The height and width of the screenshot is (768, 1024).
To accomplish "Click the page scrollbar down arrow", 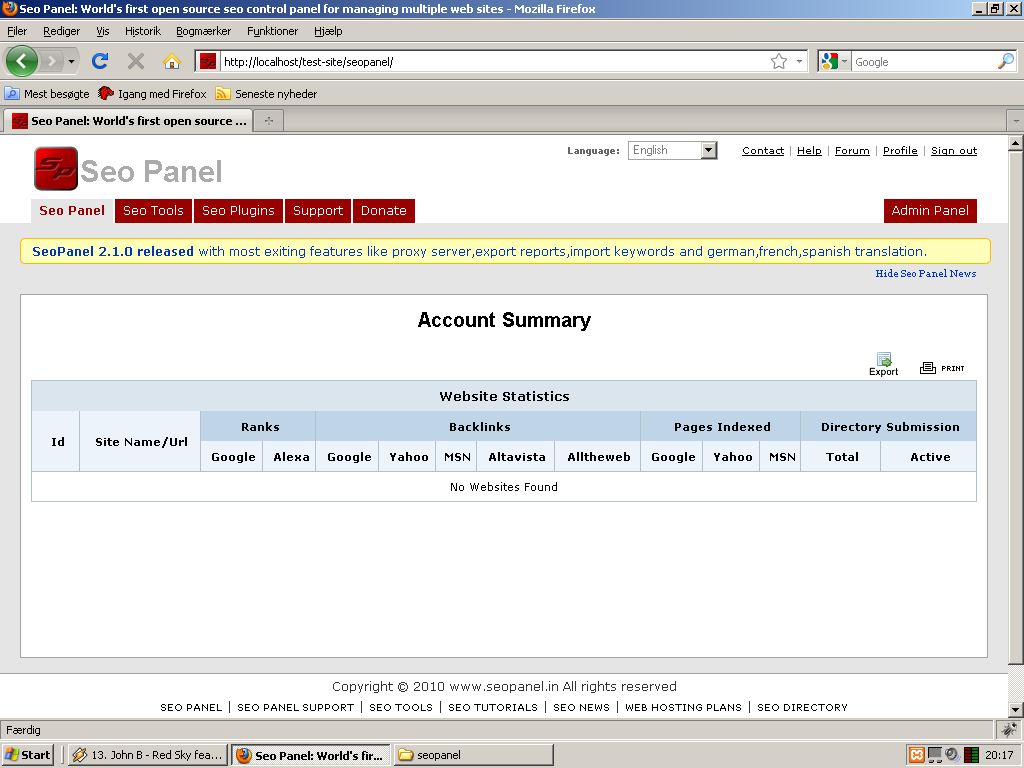I will point(1016,711).
